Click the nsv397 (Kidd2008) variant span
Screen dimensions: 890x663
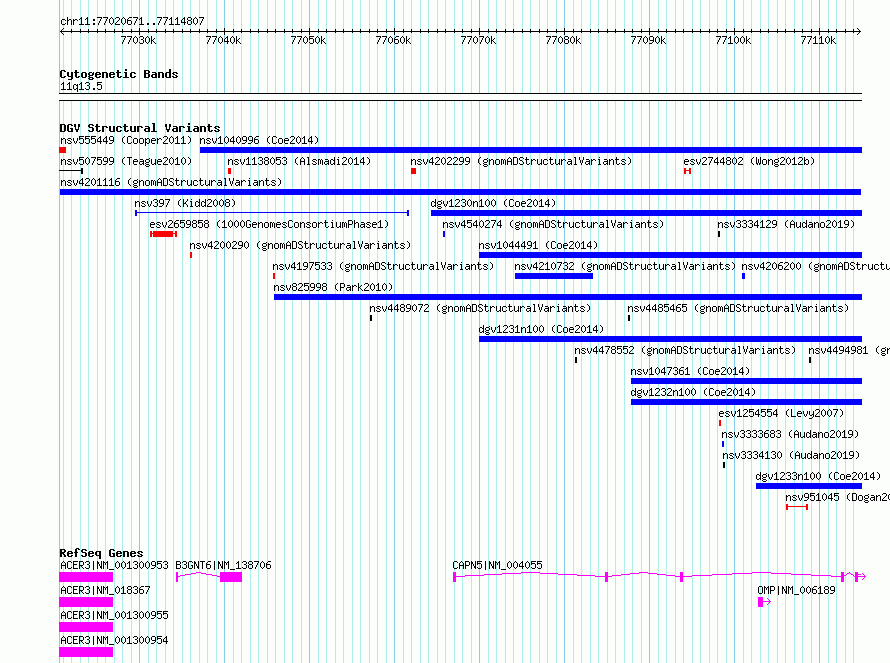tap(272, 213)
